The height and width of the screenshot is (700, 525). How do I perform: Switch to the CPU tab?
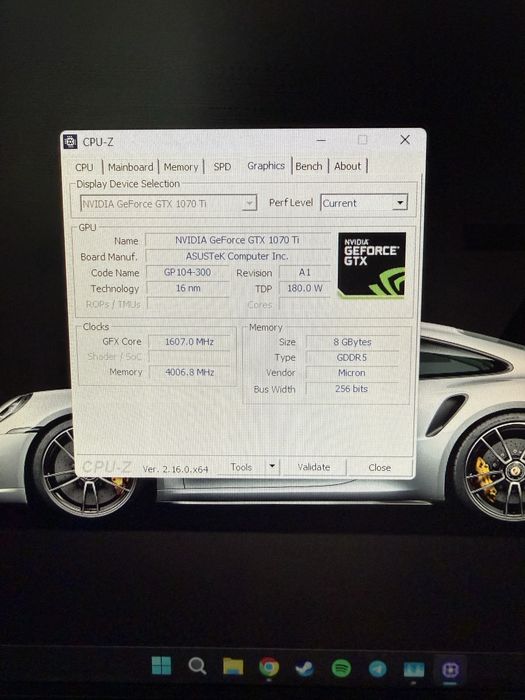coord(84,167)
